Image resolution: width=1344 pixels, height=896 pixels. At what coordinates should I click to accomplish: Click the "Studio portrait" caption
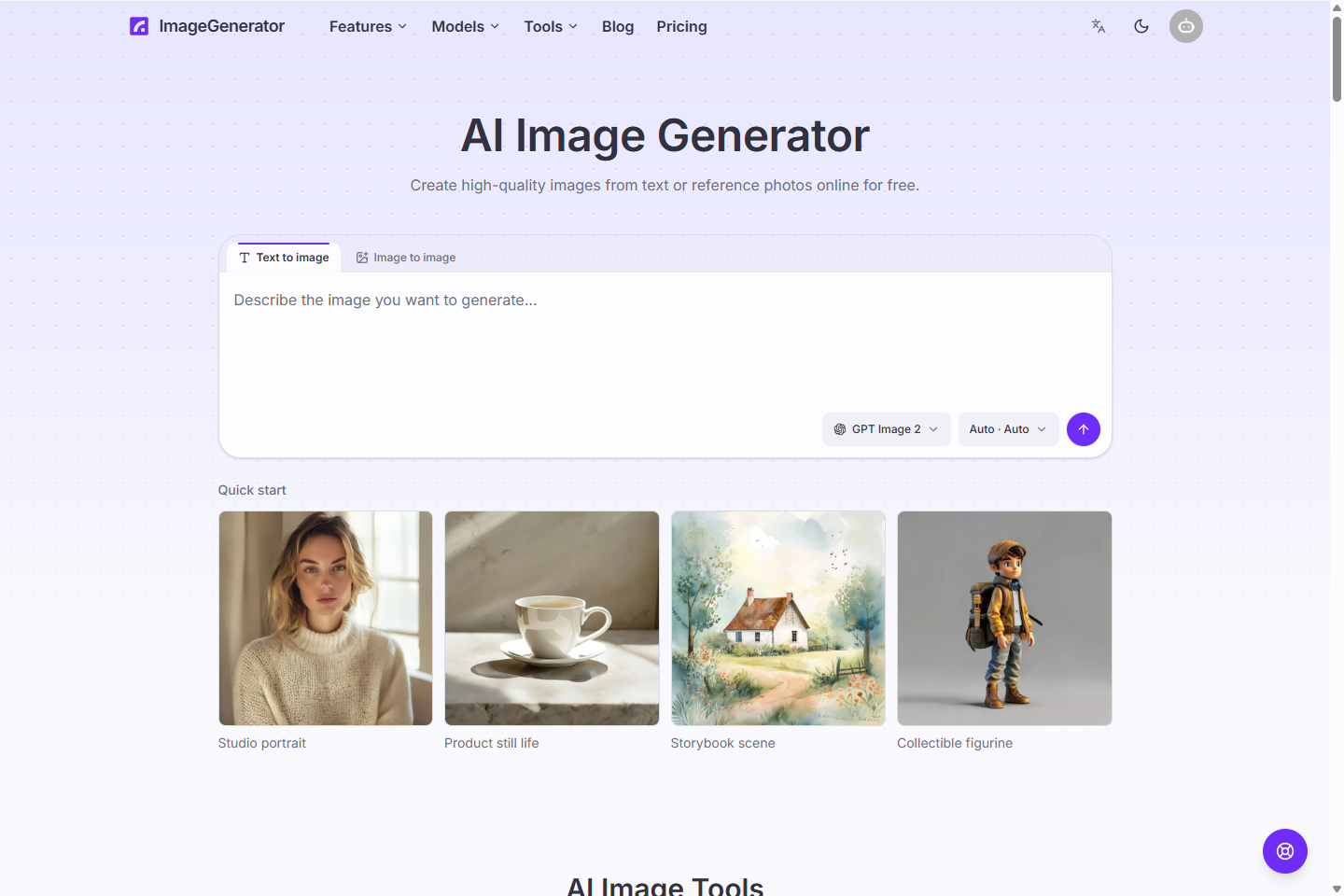(x=262, y=743)
